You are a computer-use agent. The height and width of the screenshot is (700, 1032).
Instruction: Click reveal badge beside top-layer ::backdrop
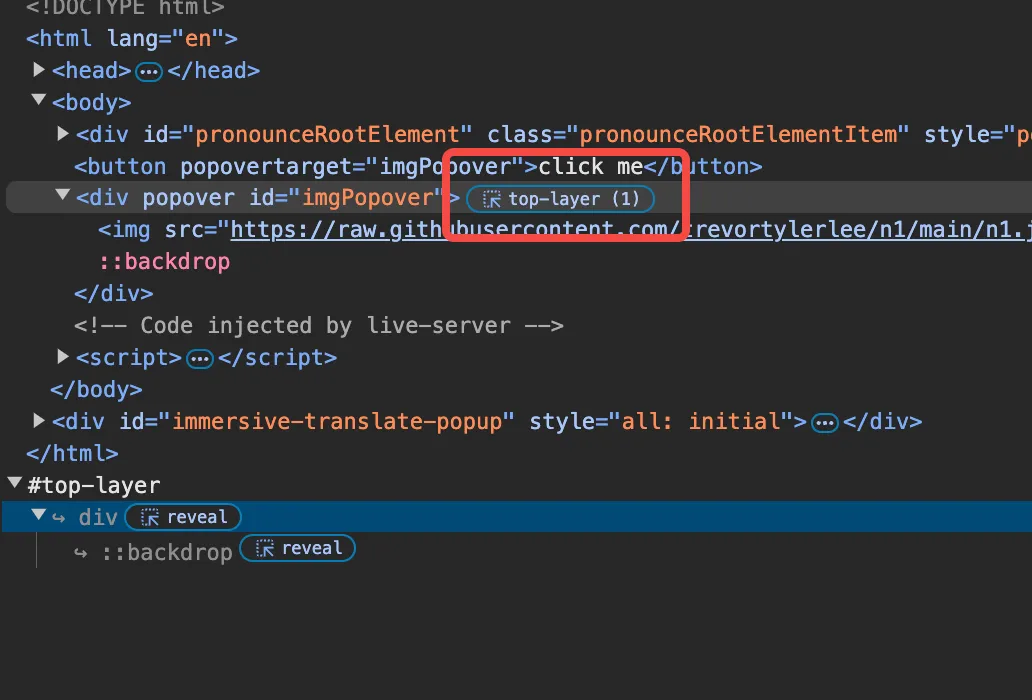coord(298,549)
